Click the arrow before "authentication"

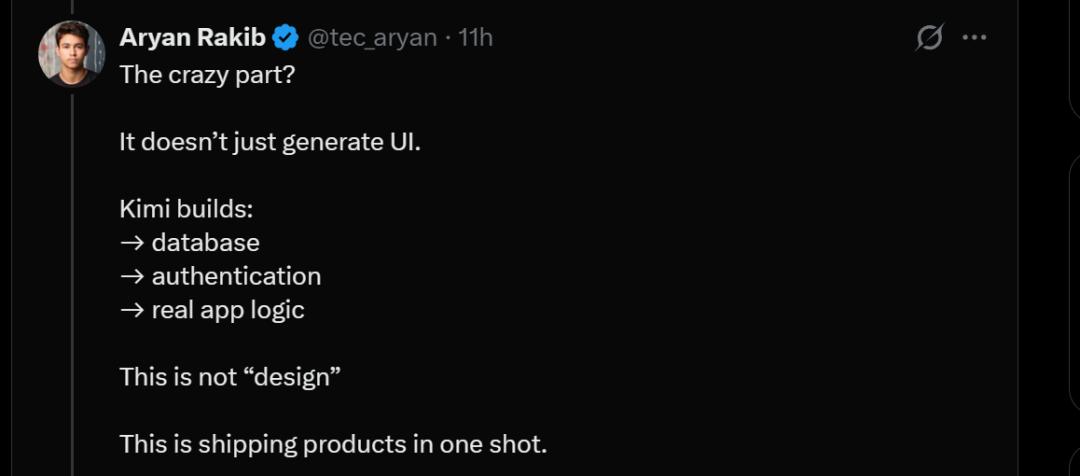[x=131, y=276]
